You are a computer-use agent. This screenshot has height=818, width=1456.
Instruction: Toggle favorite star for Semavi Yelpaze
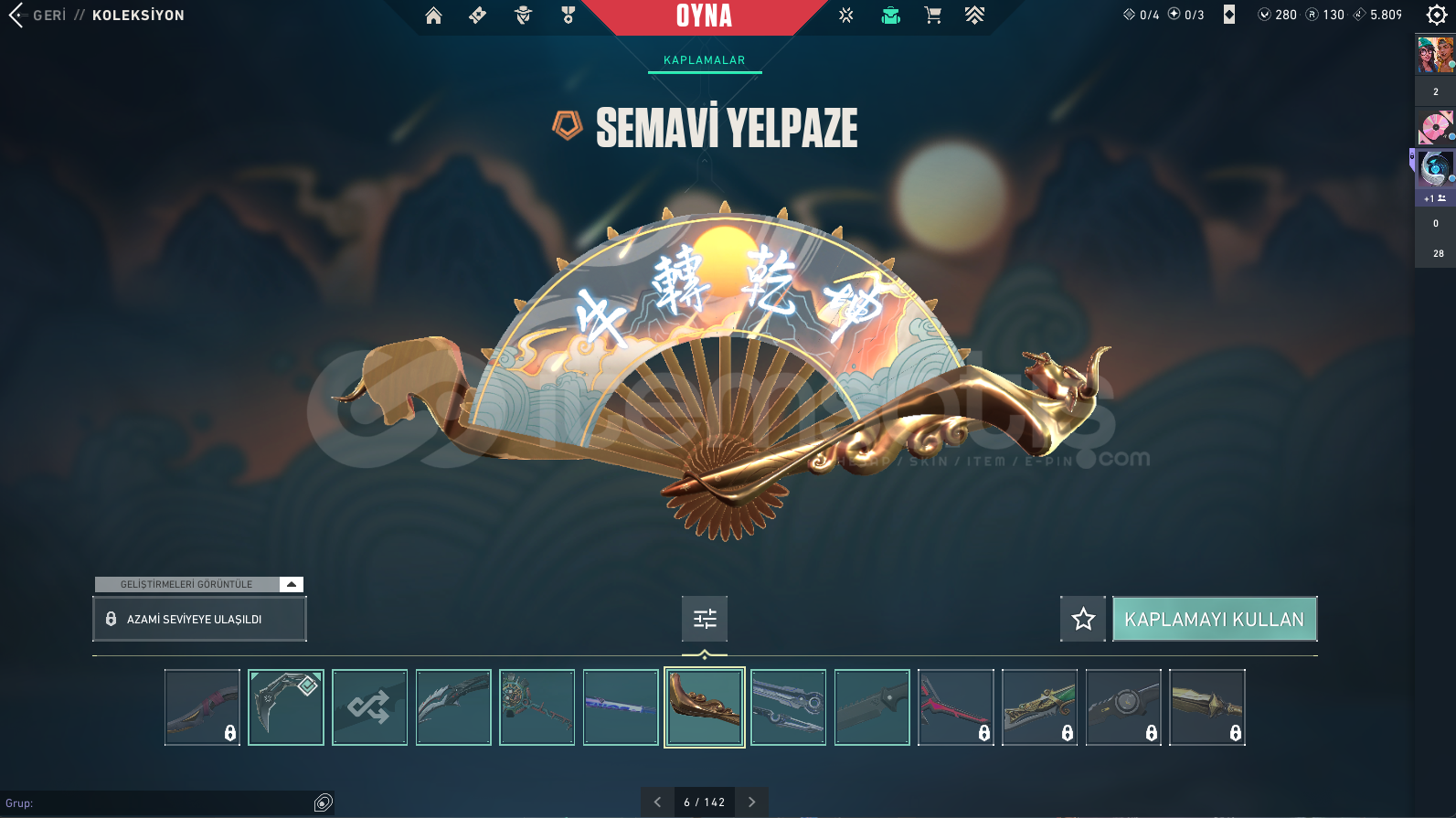pos(1083,619)
